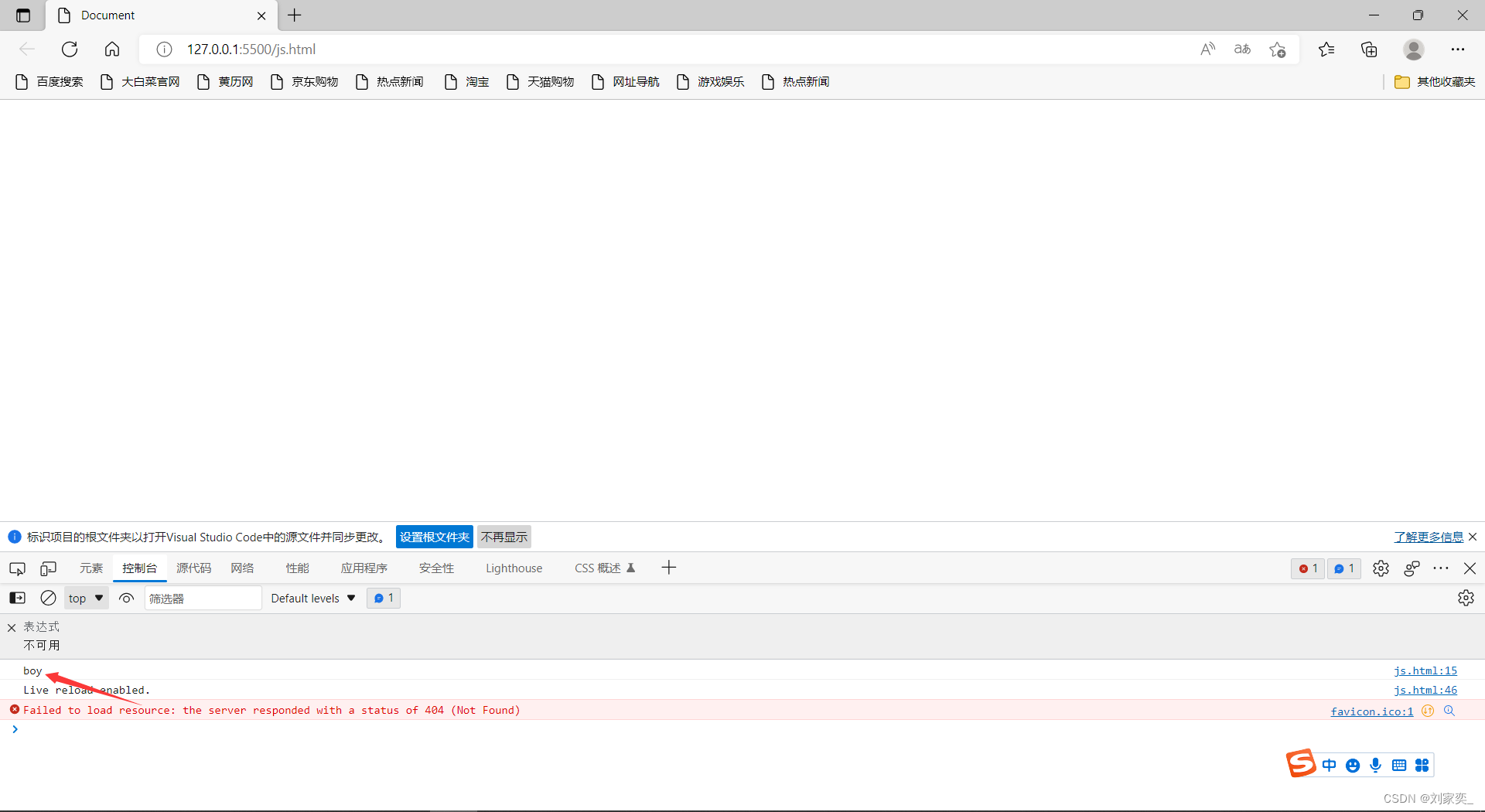1485x812 pixels.
Task: Open the 其他收藏夹 folder
Action: pyautogui.click(x=1435, y=82)
